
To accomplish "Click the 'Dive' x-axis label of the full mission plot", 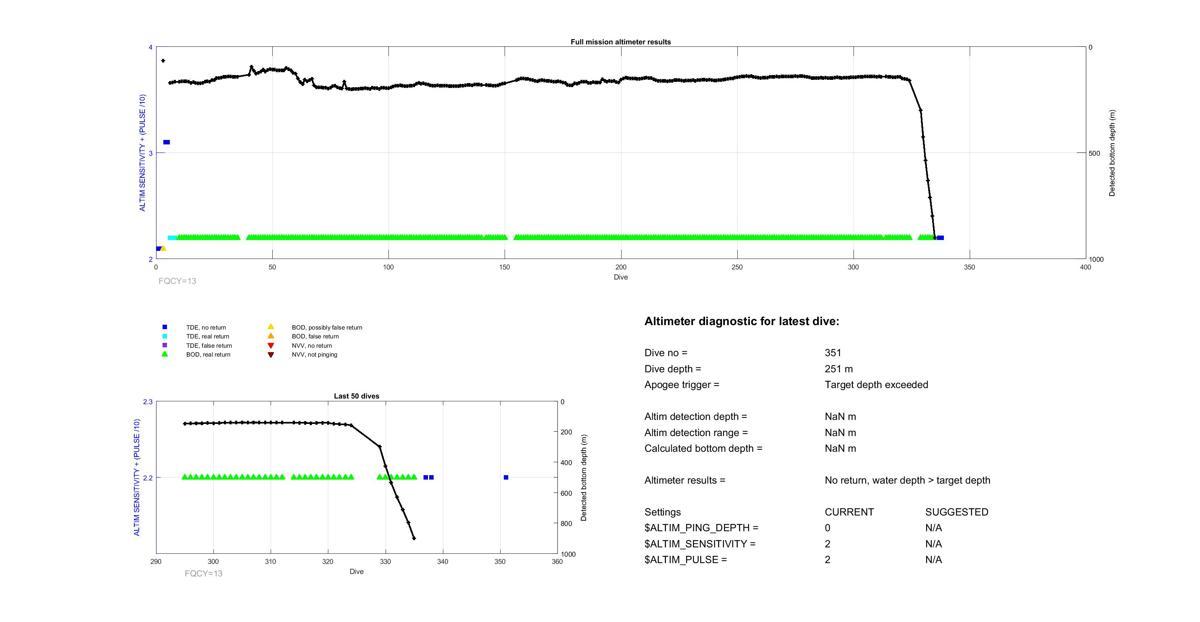I will (621, 277).
